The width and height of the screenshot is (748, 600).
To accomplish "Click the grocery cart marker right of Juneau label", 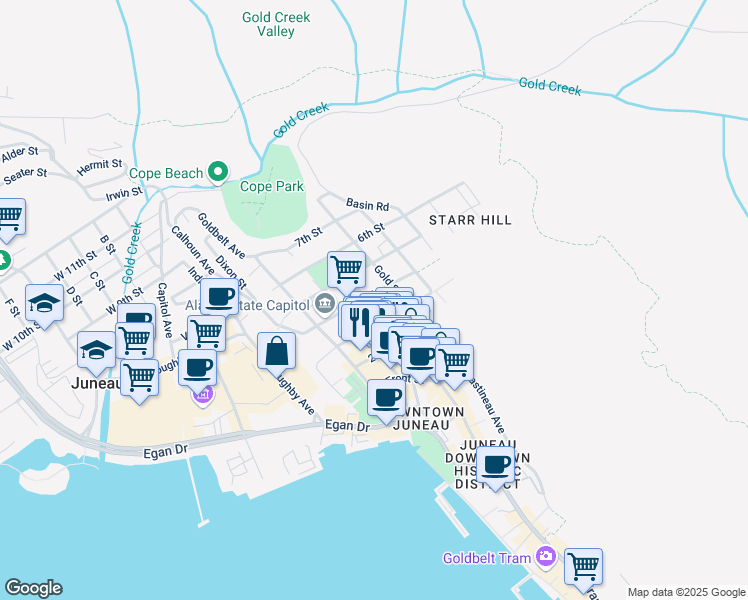I will (x=139, y=379).
